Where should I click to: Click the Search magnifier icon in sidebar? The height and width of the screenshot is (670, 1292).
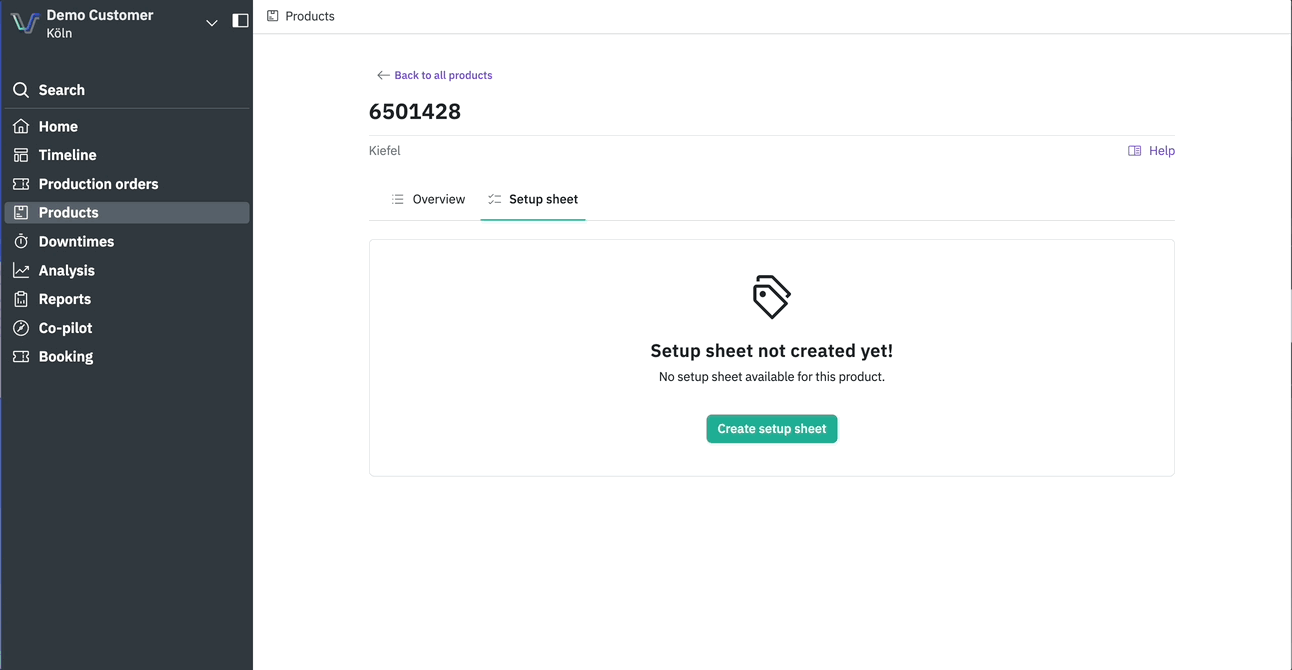point(21,90)
